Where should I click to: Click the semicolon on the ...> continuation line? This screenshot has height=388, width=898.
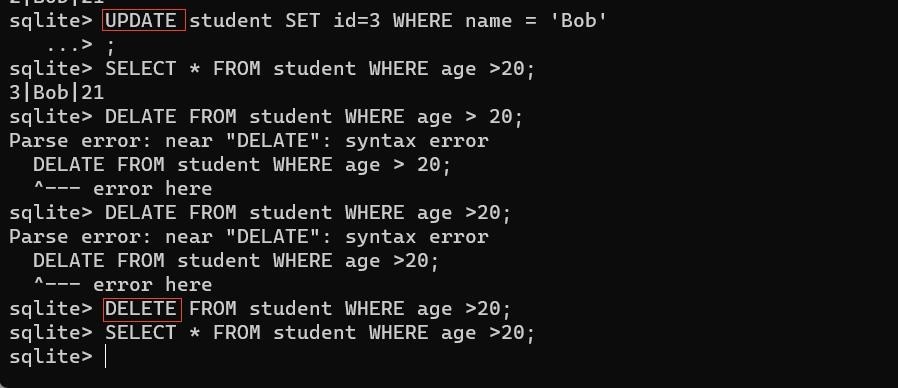click(x=110, y=46)
